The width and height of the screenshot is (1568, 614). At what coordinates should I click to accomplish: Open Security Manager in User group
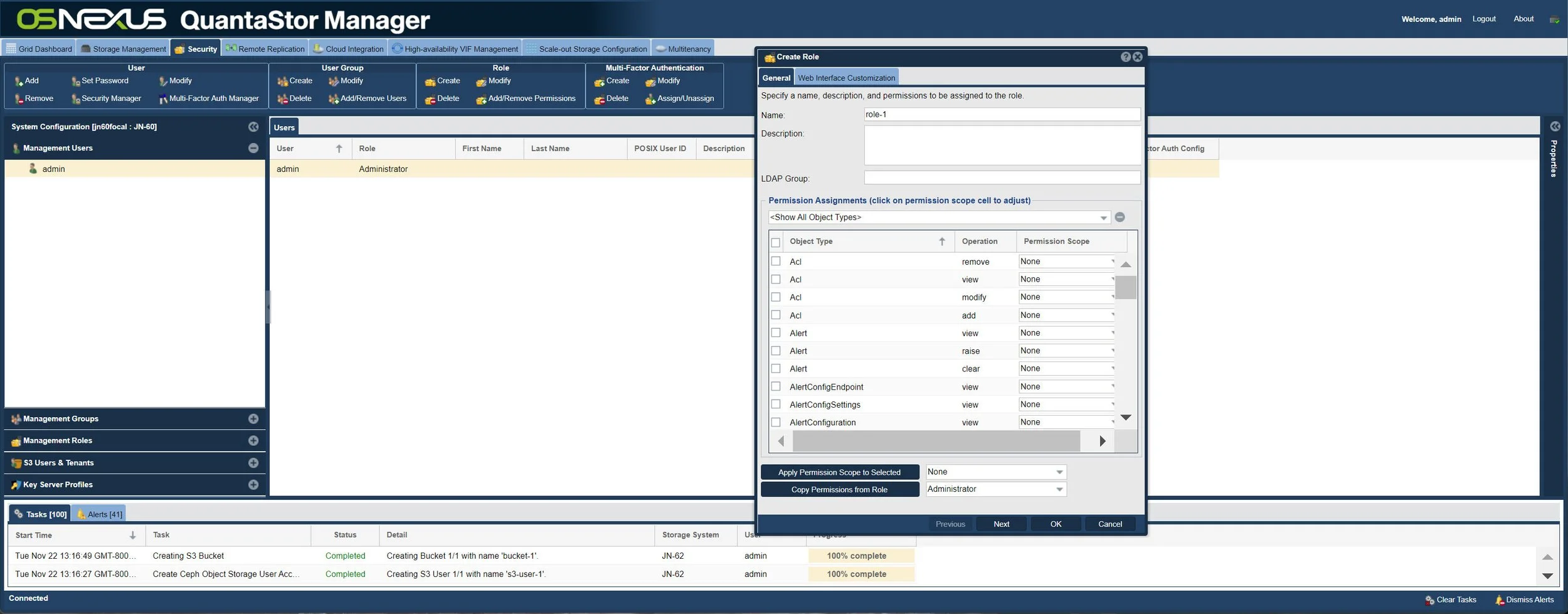point(106,98)
